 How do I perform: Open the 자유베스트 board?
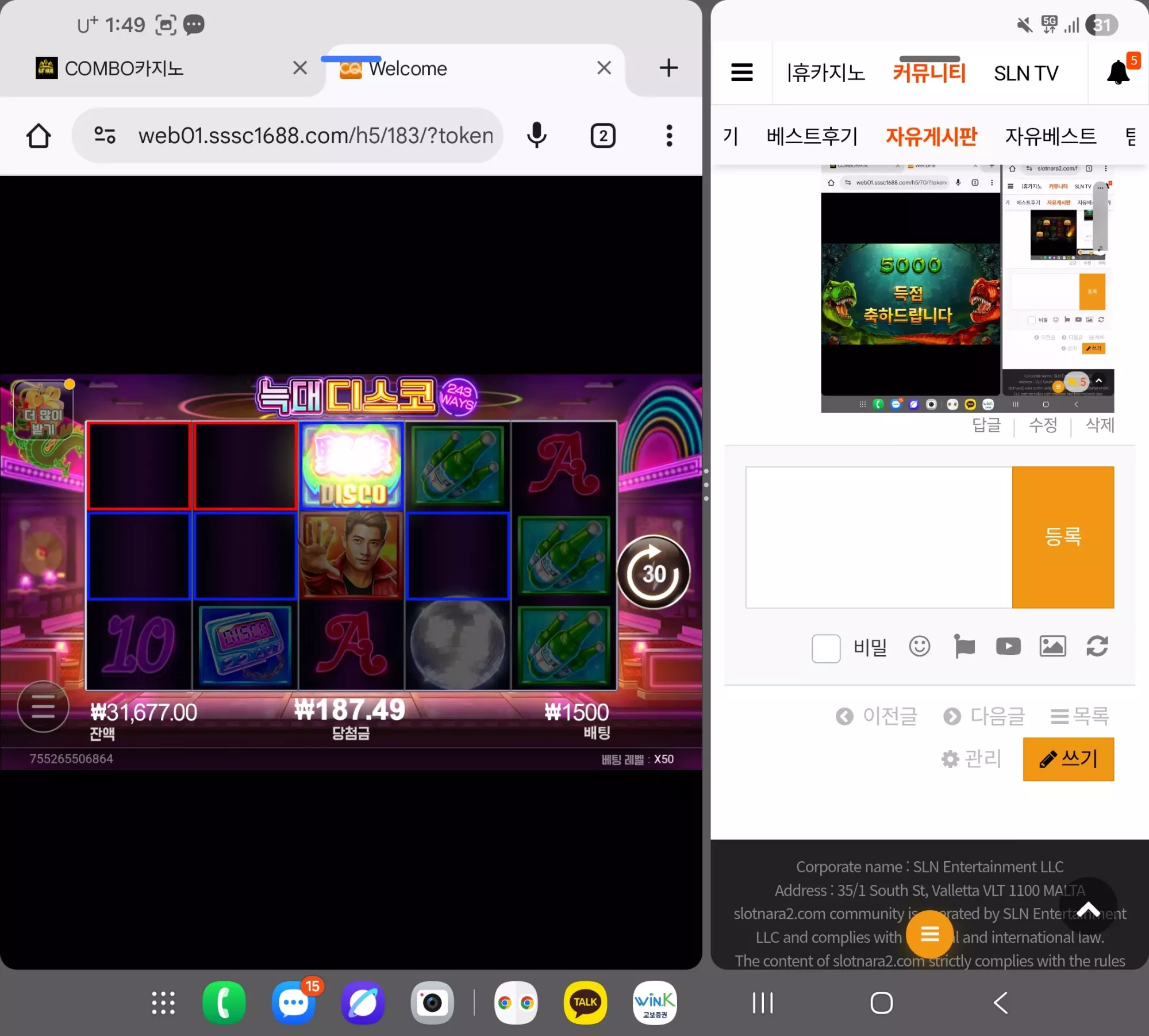[x=1051, y=136]
